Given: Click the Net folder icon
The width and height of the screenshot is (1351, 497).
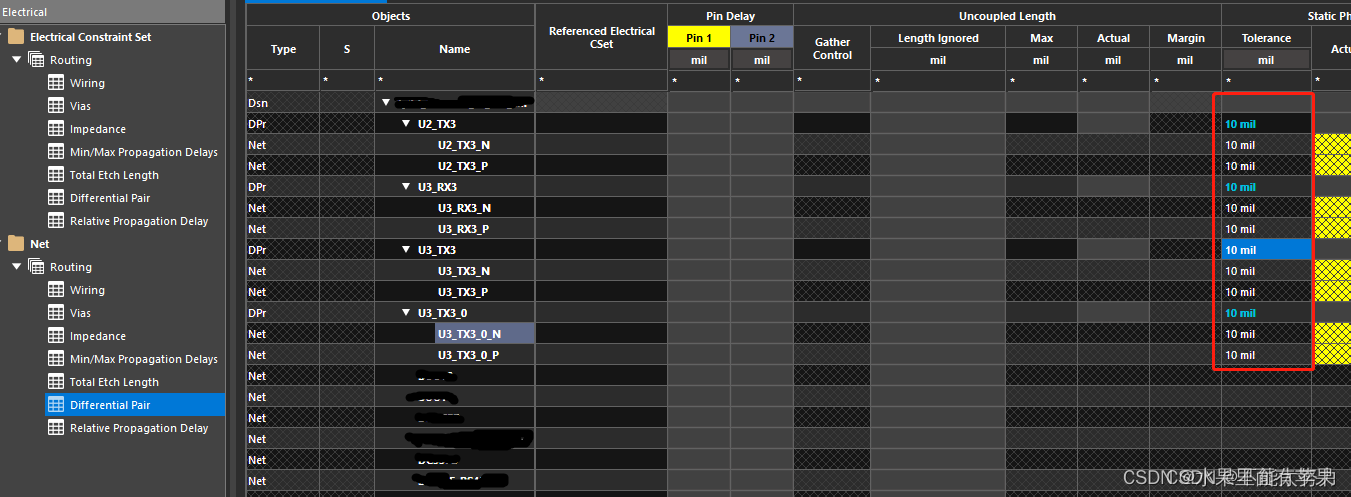Looking at the screenshot, I should (x=16, y=244).
